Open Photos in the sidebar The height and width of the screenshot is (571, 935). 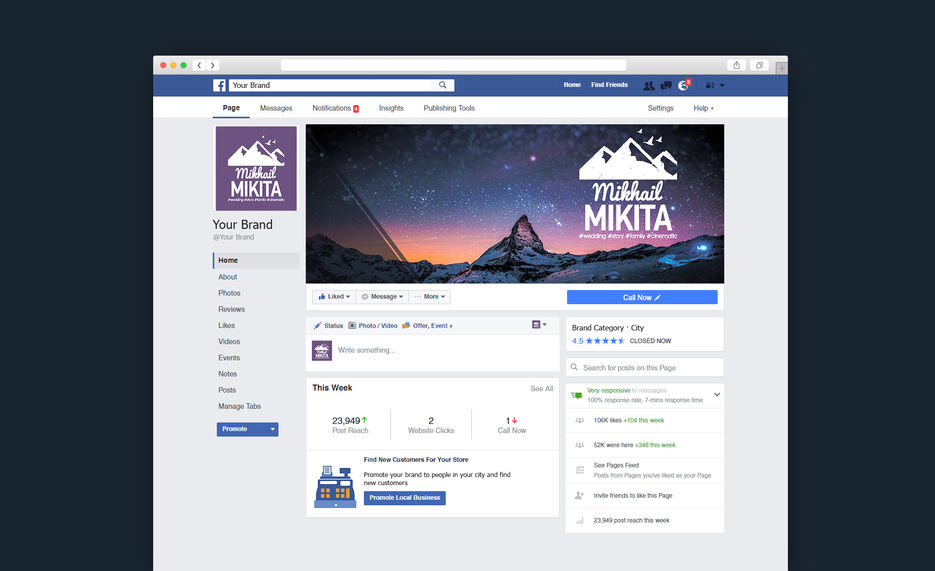click(229, 293)
